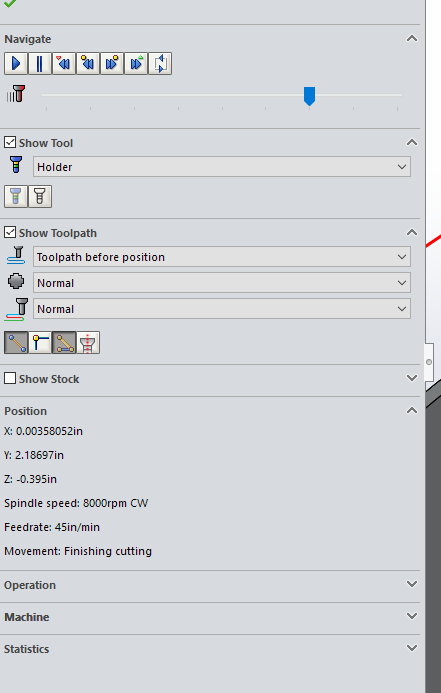Click the simulation speed slider handle
This screenshot has width=441, height=693.
pyautogui.click(x=309, y=96)
